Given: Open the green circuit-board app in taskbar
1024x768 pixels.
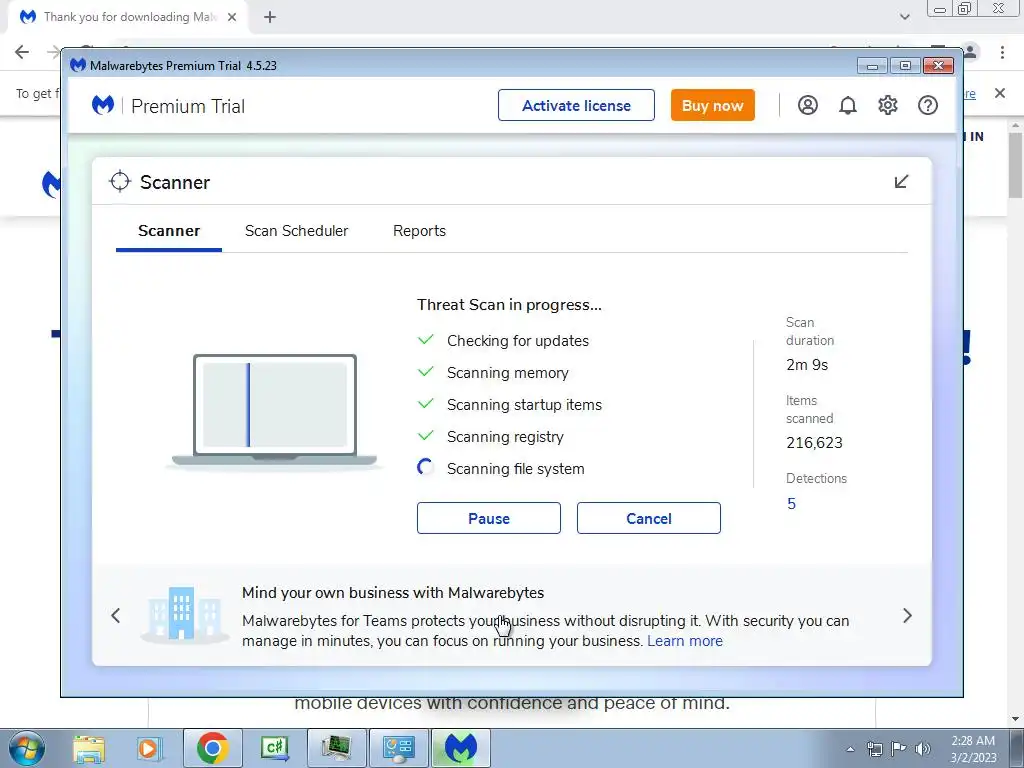Looking at the screenshot, I should [336, 748].
